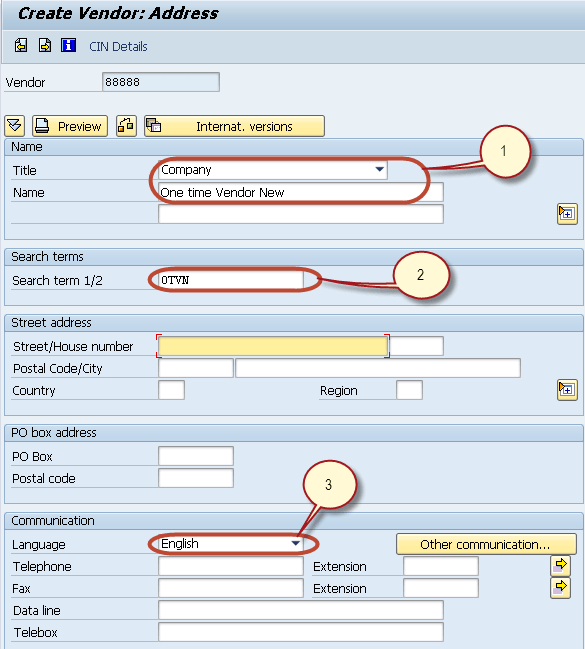Open the Language dropdown showing English
Image resolution: width=585 pixels, height=649 pixels.
point(231,544)
